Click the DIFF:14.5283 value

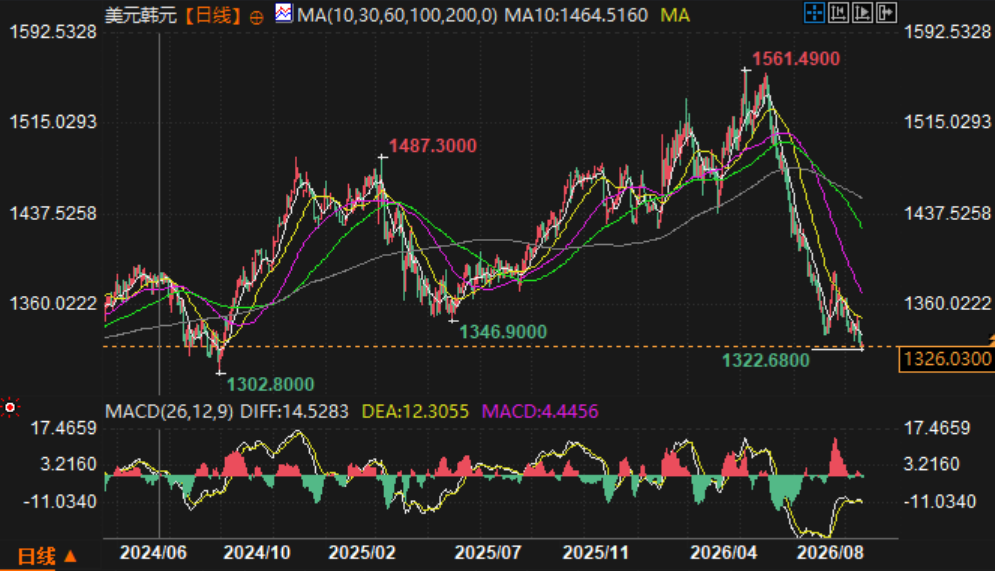point(294,412)
